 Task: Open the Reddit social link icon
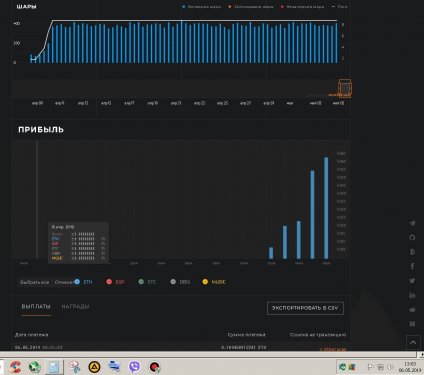pyautogui.click(x=412, y=309)
